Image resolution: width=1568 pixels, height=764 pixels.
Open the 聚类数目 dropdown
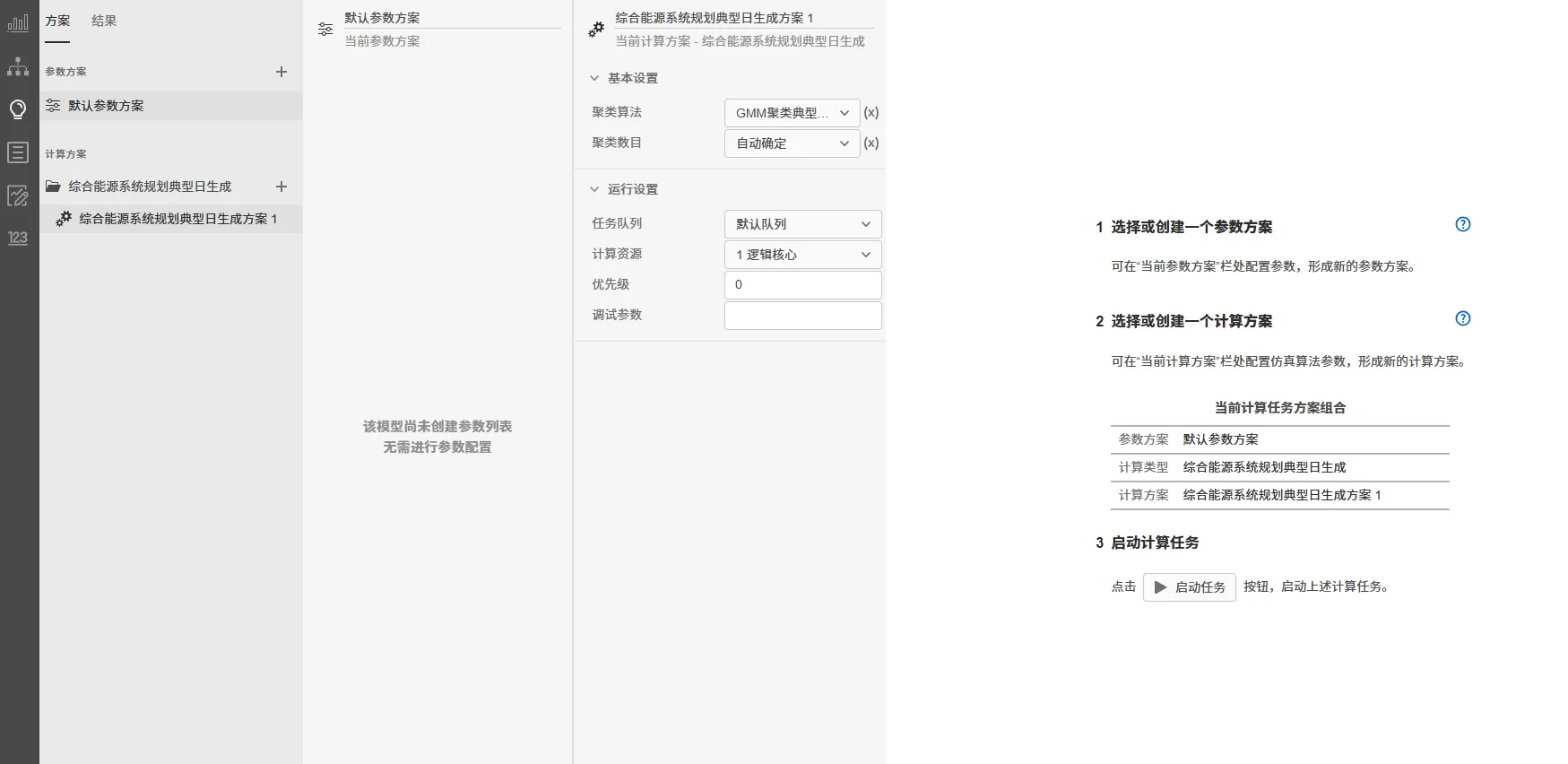point(792,143)
